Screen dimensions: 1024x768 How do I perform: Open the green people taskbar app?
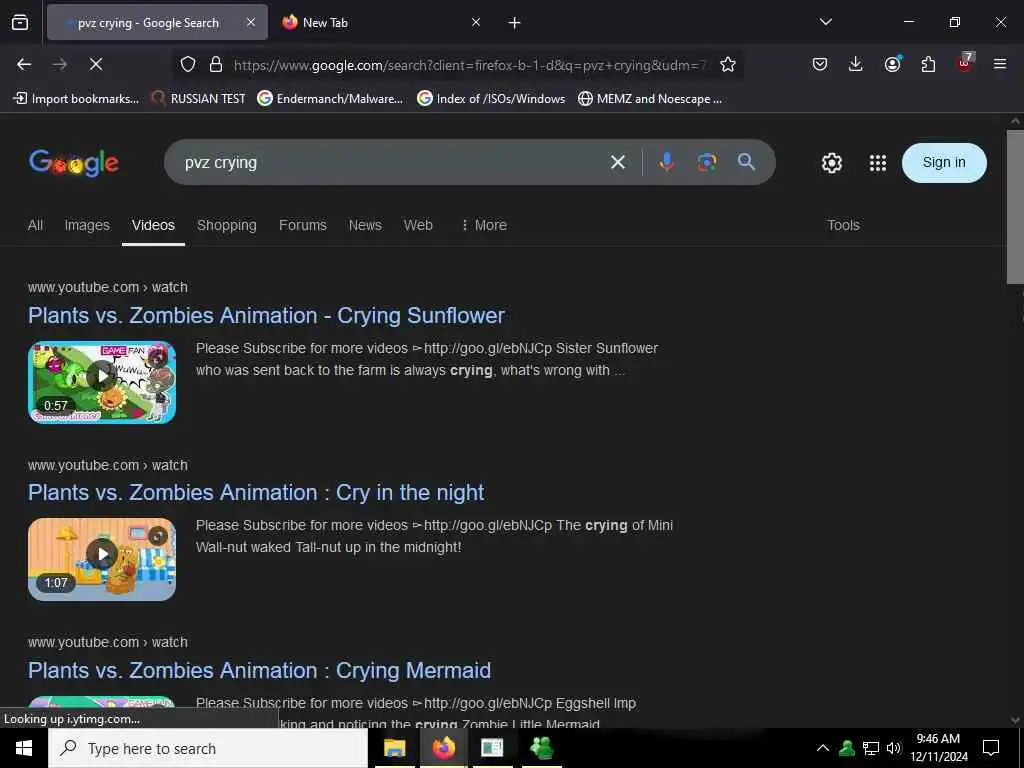point(541,748)
